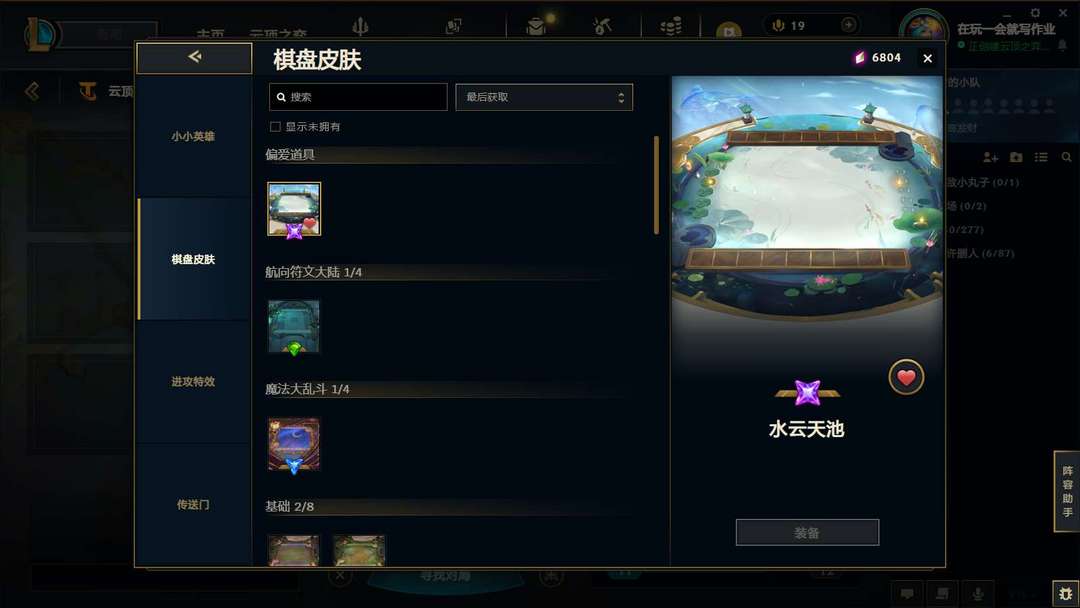Select the 航向符文大陆 board skin thumbnail
Image resolution: width=1080 pixels, height=608 pixels.
pyautogui.click(x=294, y=326)
